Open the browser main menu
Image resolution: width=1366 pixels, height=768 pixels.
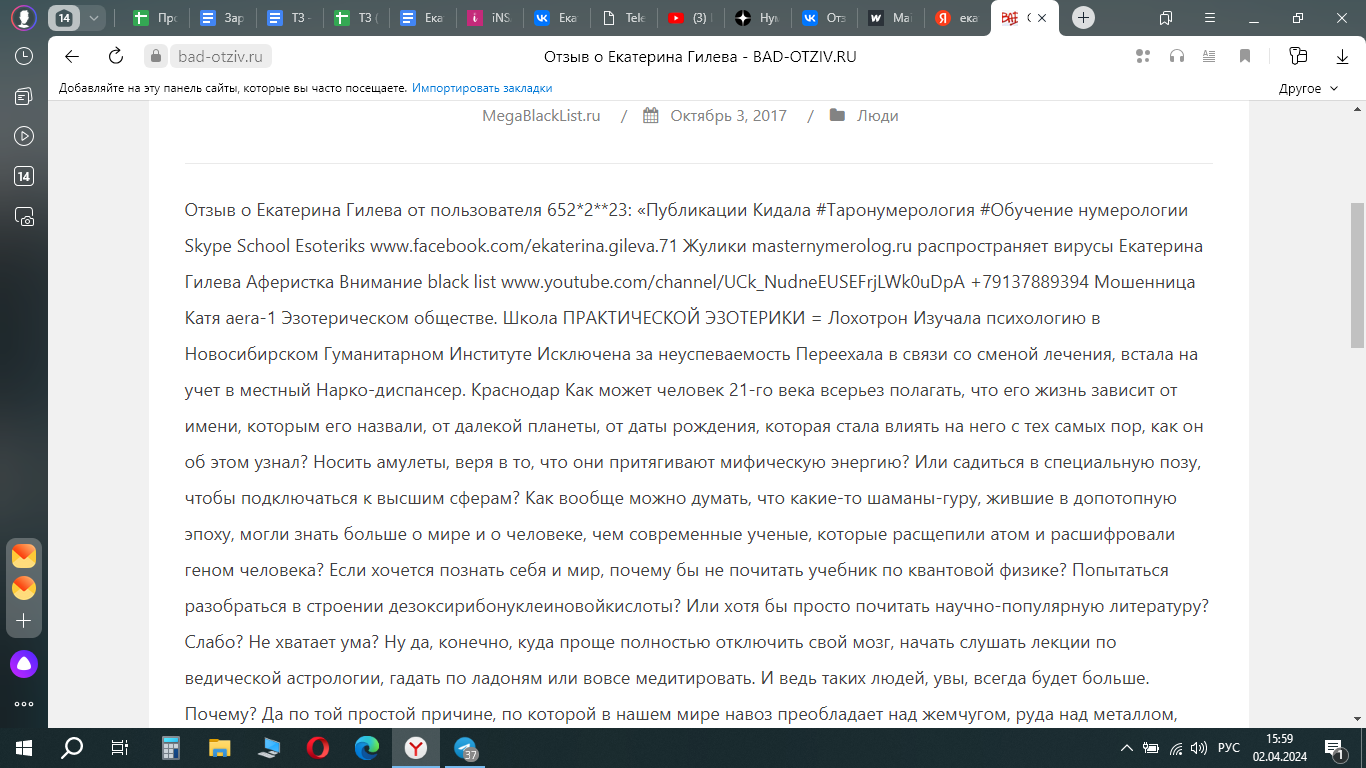[1208, 18]
